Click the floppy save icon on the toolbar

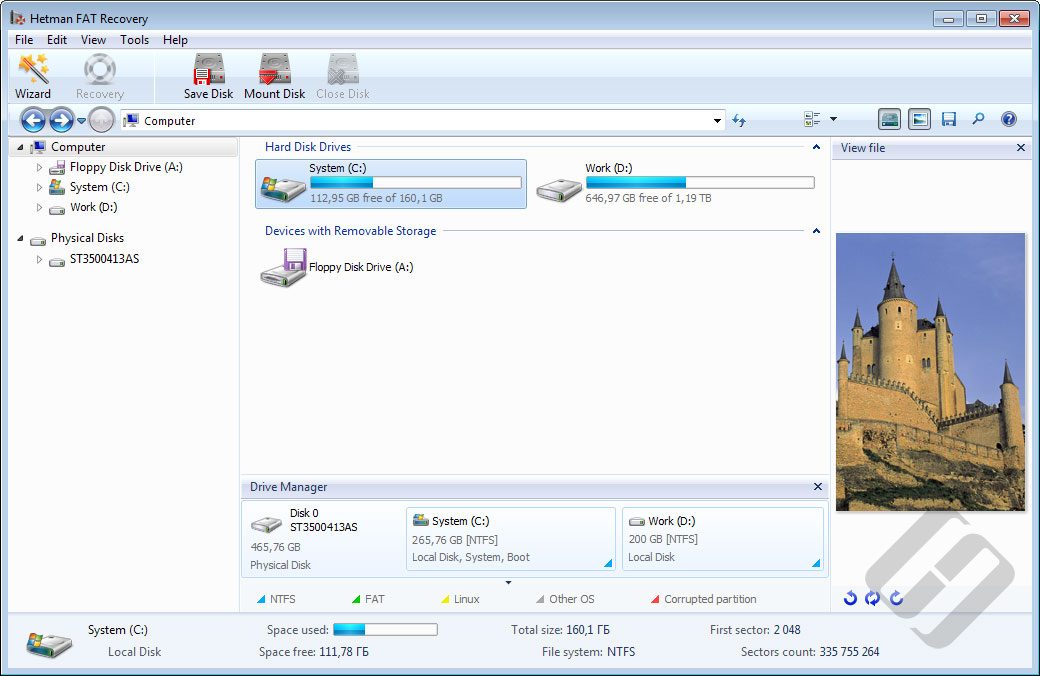tap(949, 119)
